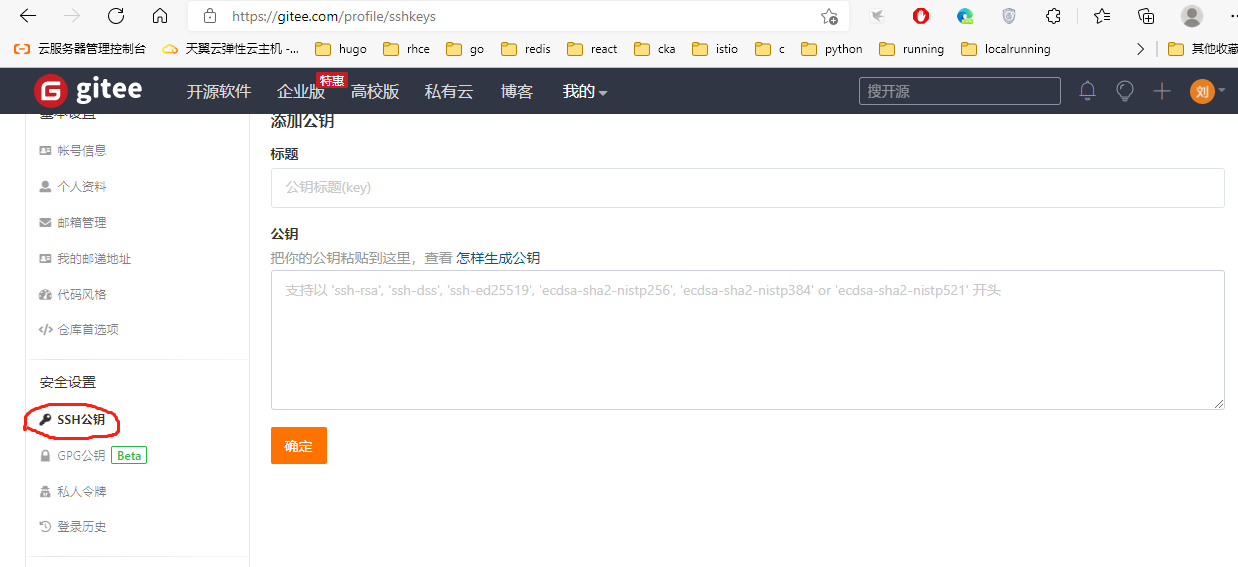Open 仓库首选项 settings
The height and width of the screenshot is (567, 1238).
coord(79,330)
